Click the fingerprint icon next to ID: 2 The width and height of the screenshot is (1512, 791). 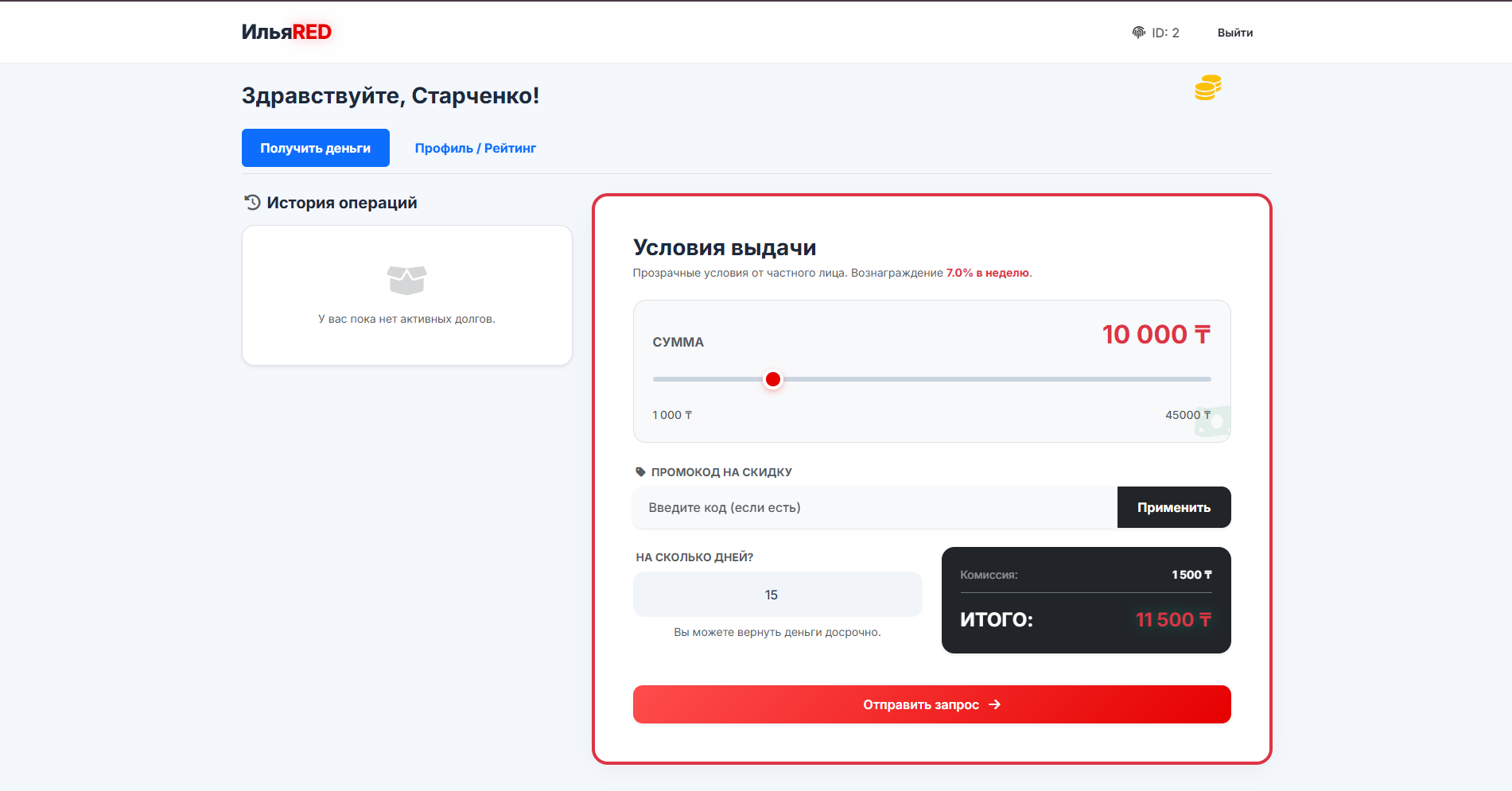pos(1138,32)
